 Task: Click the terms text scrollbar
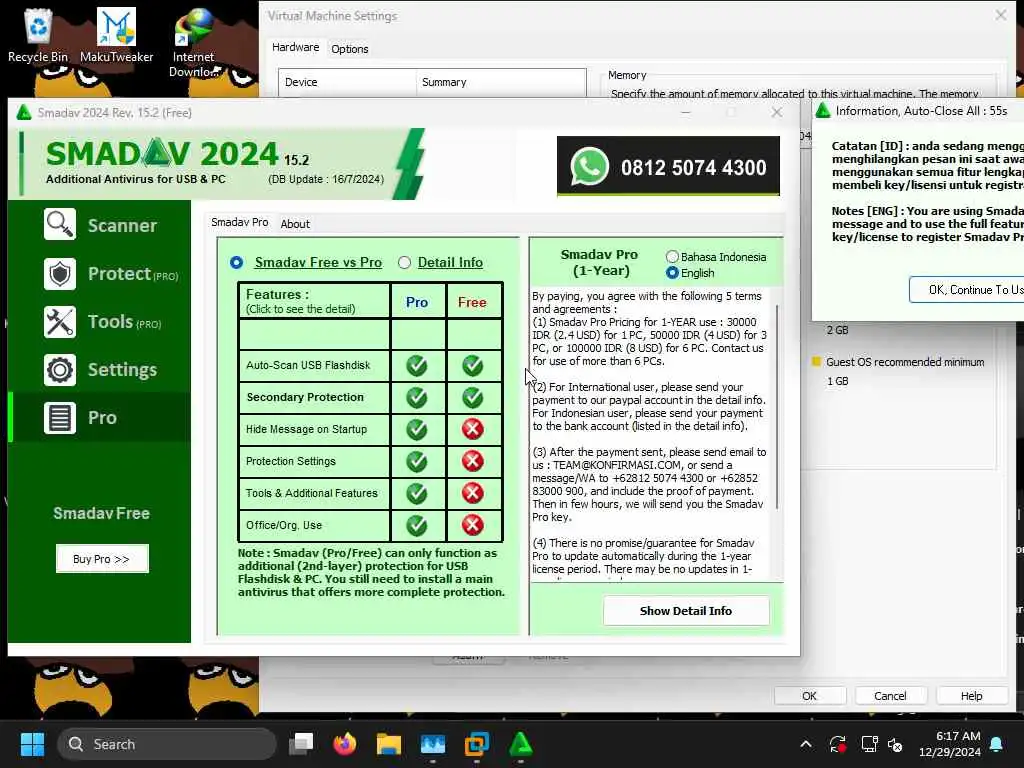776,408
